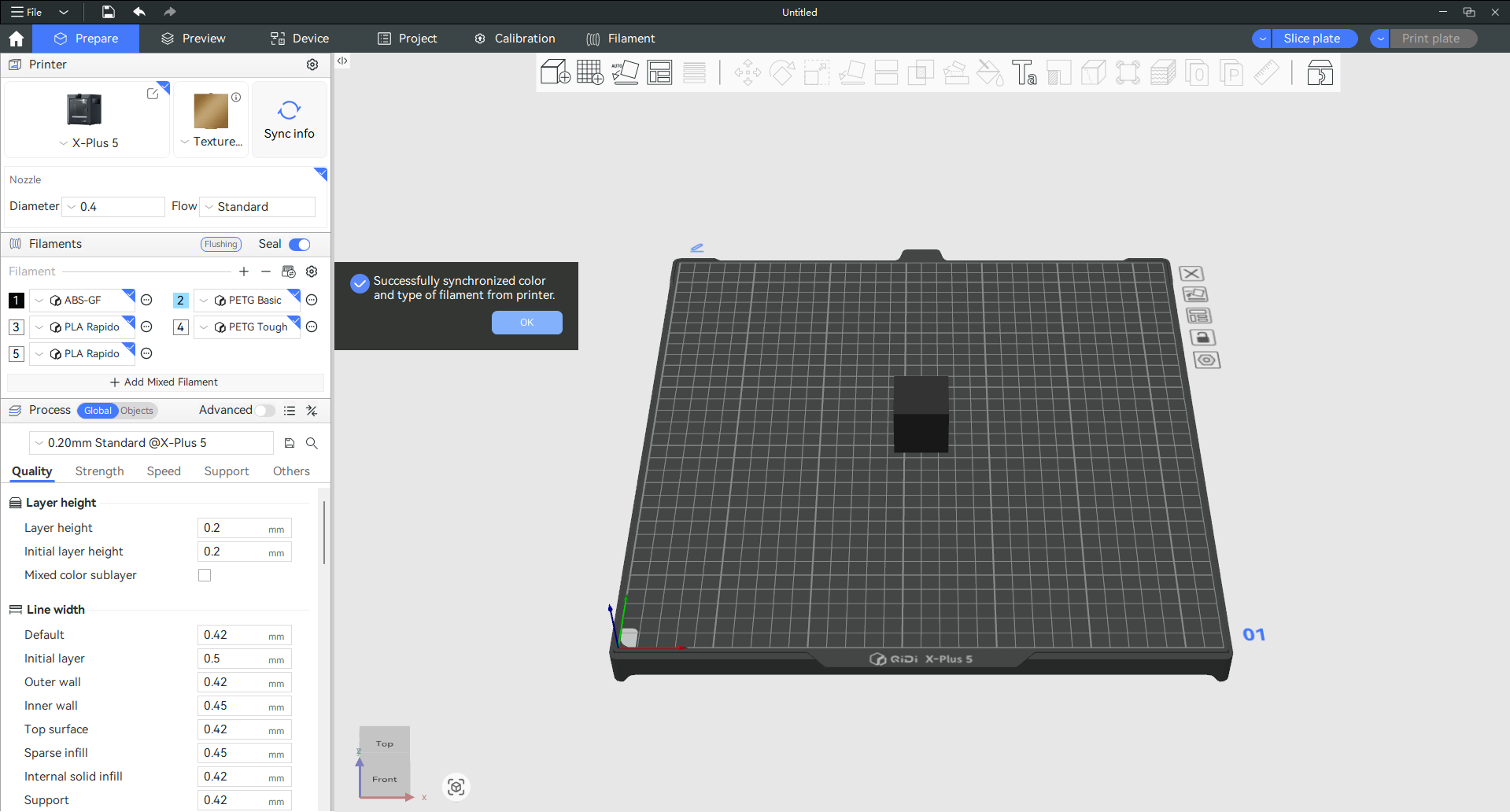This screenshot has height=812, width=1510.
Task: Add a model with the cube-plus icon
Action: [x=556, y=73]
